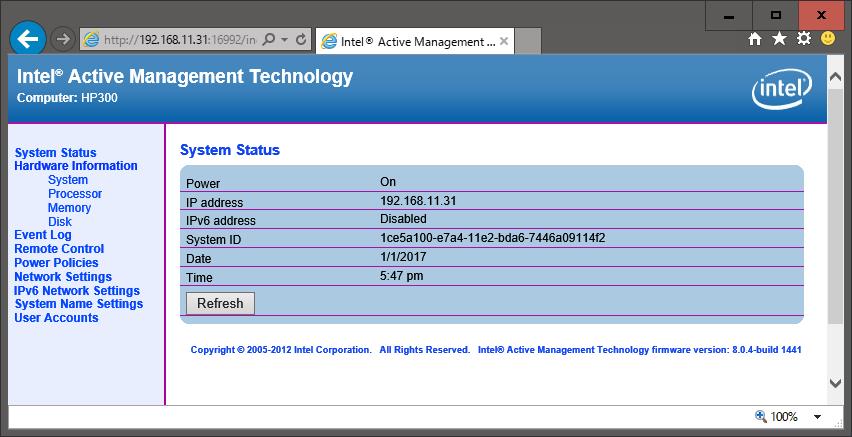852x437 pixels.
Task: Open the Memory hardware sub-link
Action: point(69,208)
